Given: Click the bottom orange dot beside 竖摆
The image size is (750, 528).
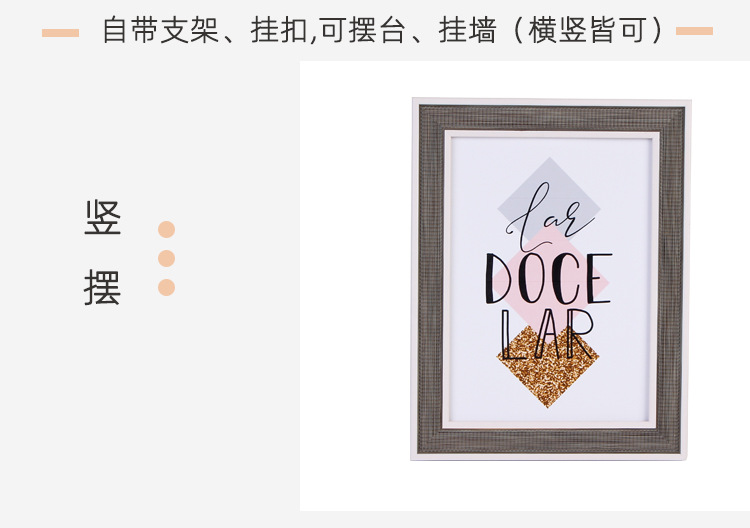Looking at the screenshot, I should point(166,288).
